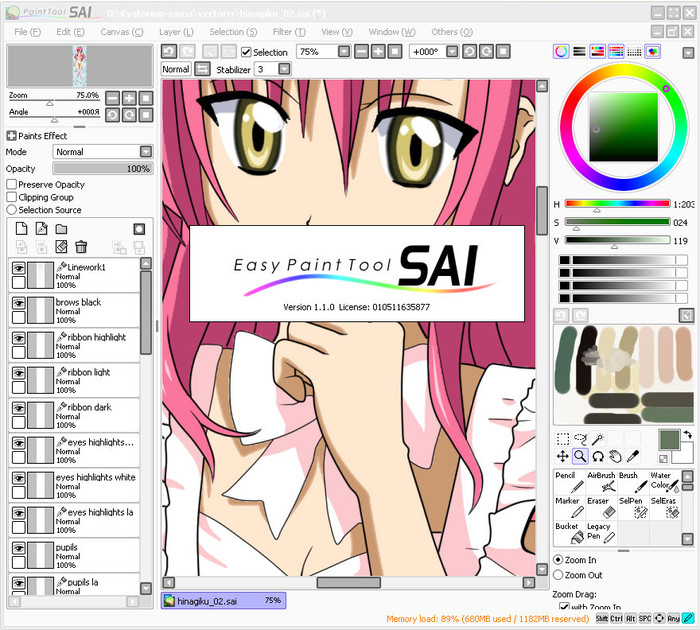
Task: Enable Preserve Opacity checkbox
Action: pos(12,184)
